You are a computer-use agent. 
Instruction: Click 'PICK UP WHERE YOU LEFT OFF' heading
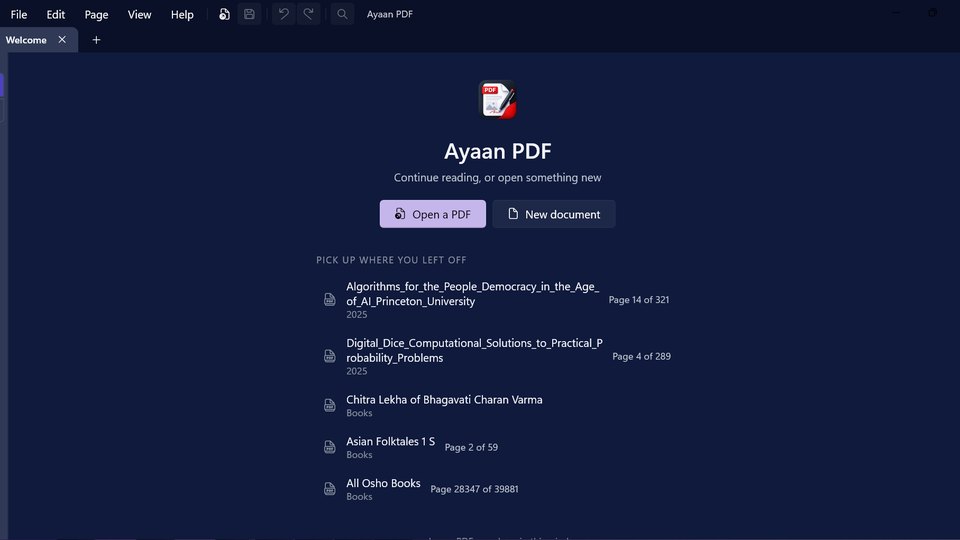pyautogui.click(x=391, y=260)
